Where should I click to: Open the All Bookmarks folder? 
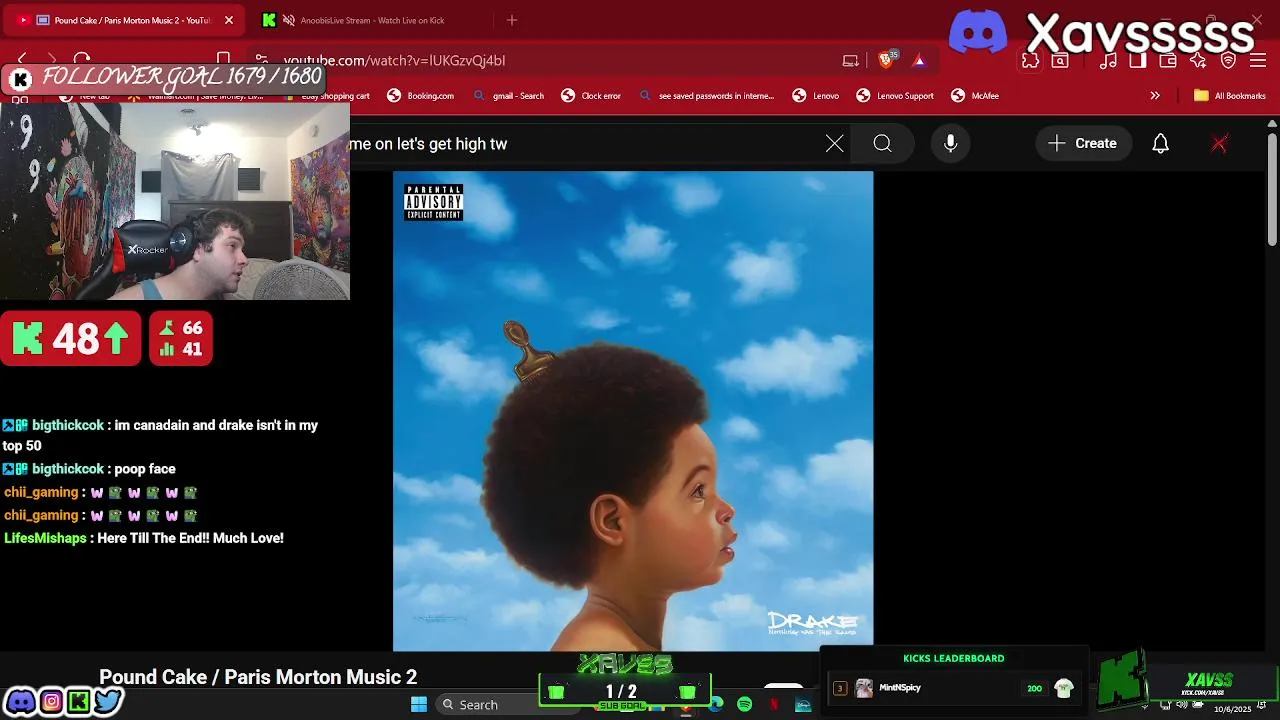coord(1230,96)
